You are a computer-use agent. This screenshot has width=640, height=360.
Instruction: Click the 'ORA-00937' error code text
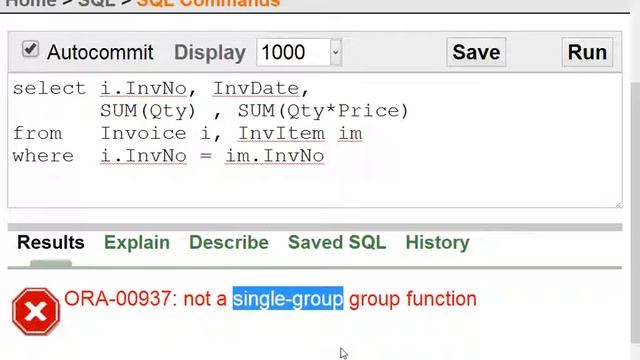pyautogui.click(x=118, y=299)
